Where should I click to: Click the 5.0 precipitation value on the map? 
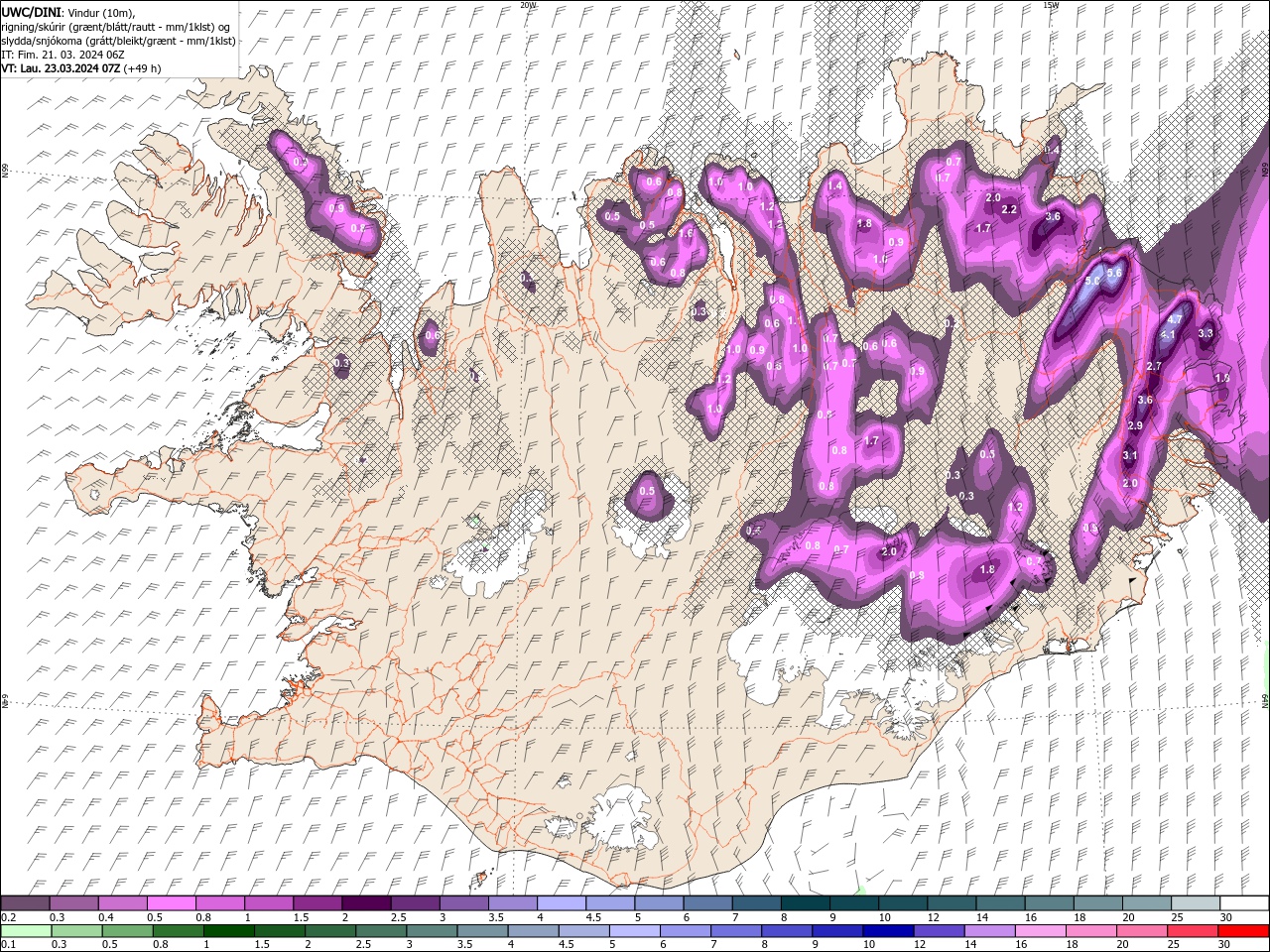[1093, 282]
